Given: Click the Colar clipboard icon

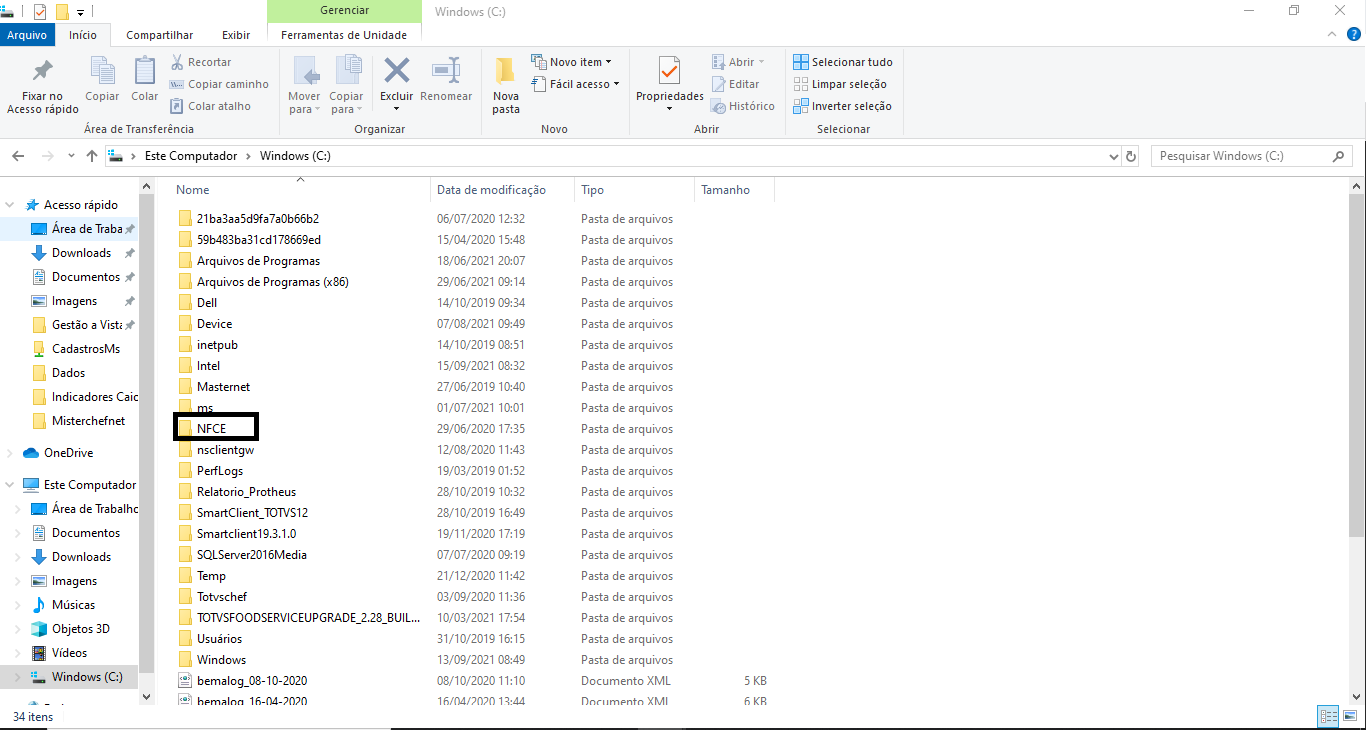Looking at the screenshot, I should [145, 72].
